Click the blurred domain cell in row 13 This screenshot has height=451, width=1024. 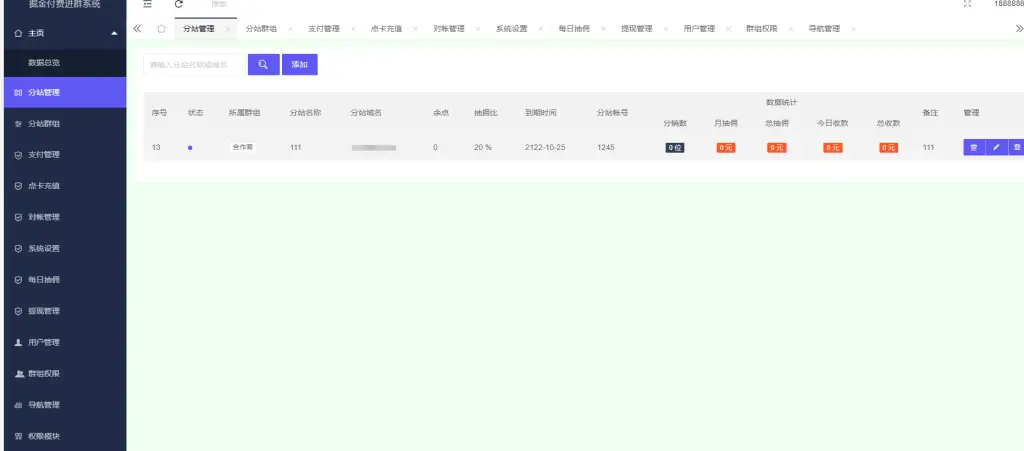tap(374, 148)
